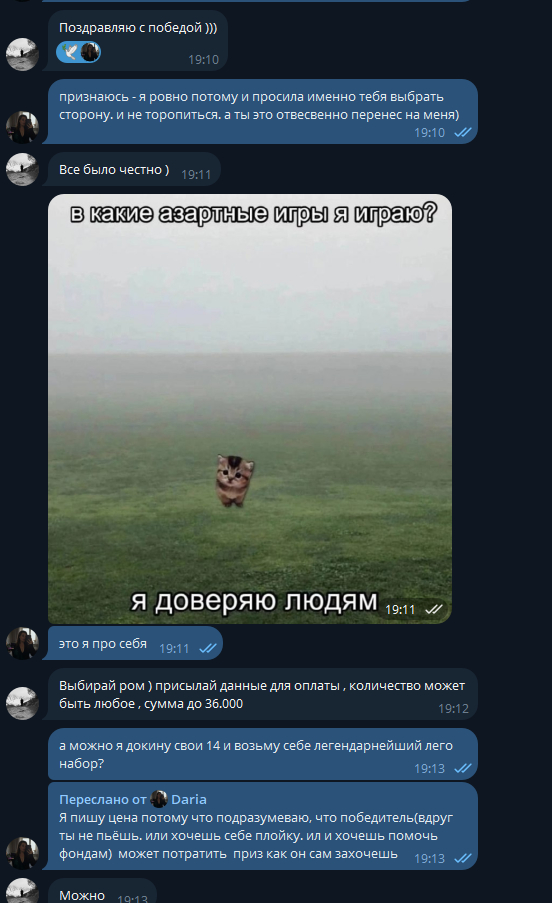Viewport: 552px width, 903px height.
Task: Click read checkmarks on the meme image
Action: (x=433, y=609)
